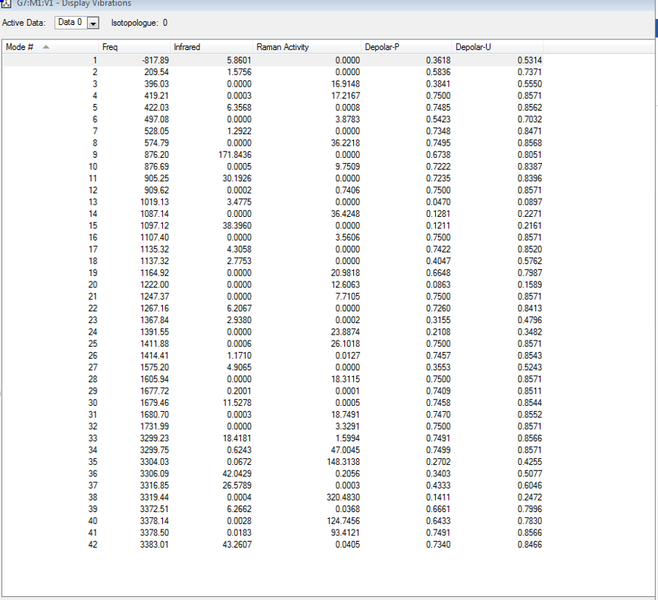Select the frequency value 909.62
658x600 pixels.
(157, 190)
